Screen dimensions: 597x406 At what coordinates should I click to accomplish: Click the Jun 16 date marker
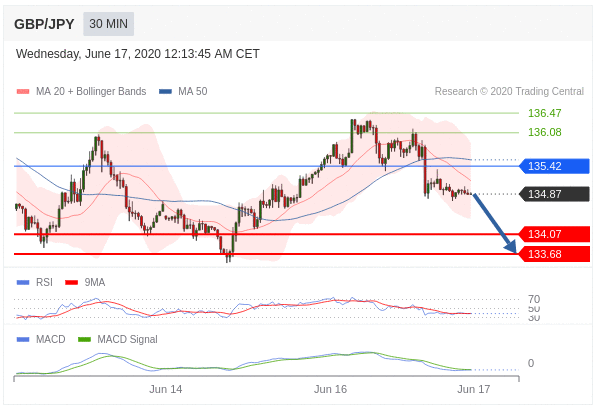pyautogui.click(x=330, y=389)
